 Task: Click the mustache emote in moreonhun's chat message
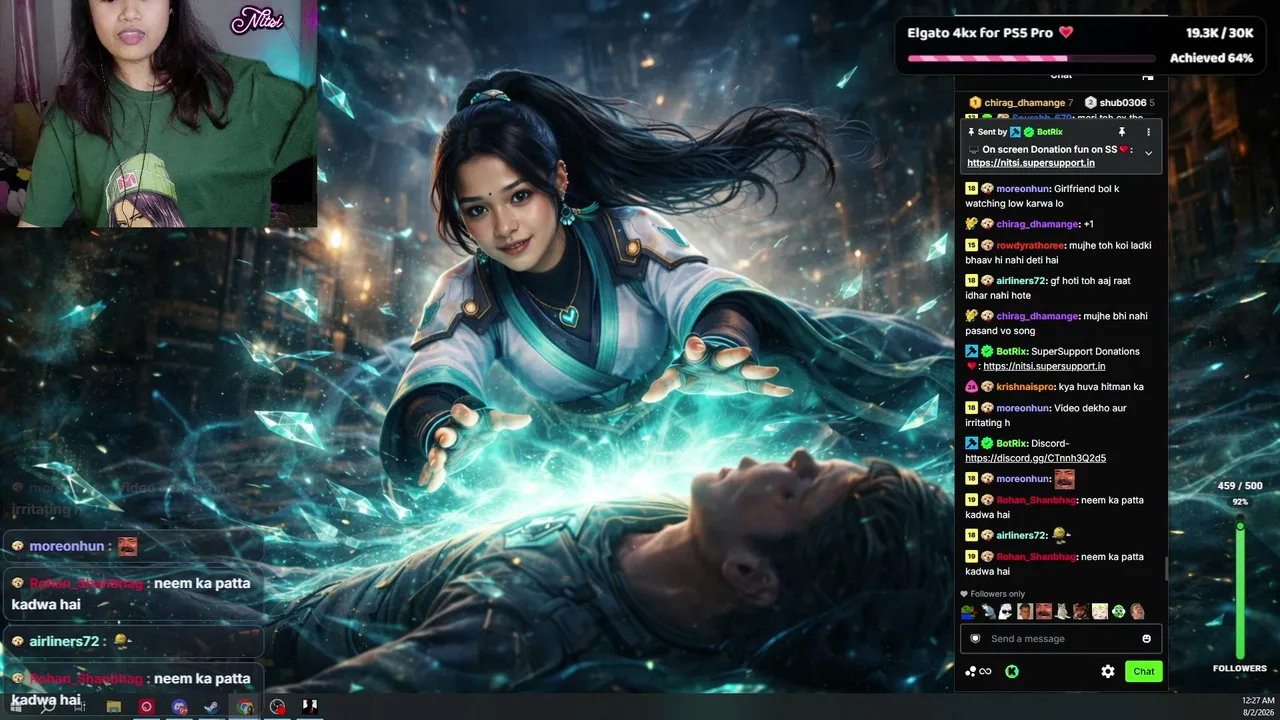click(x=1065, y=479)
